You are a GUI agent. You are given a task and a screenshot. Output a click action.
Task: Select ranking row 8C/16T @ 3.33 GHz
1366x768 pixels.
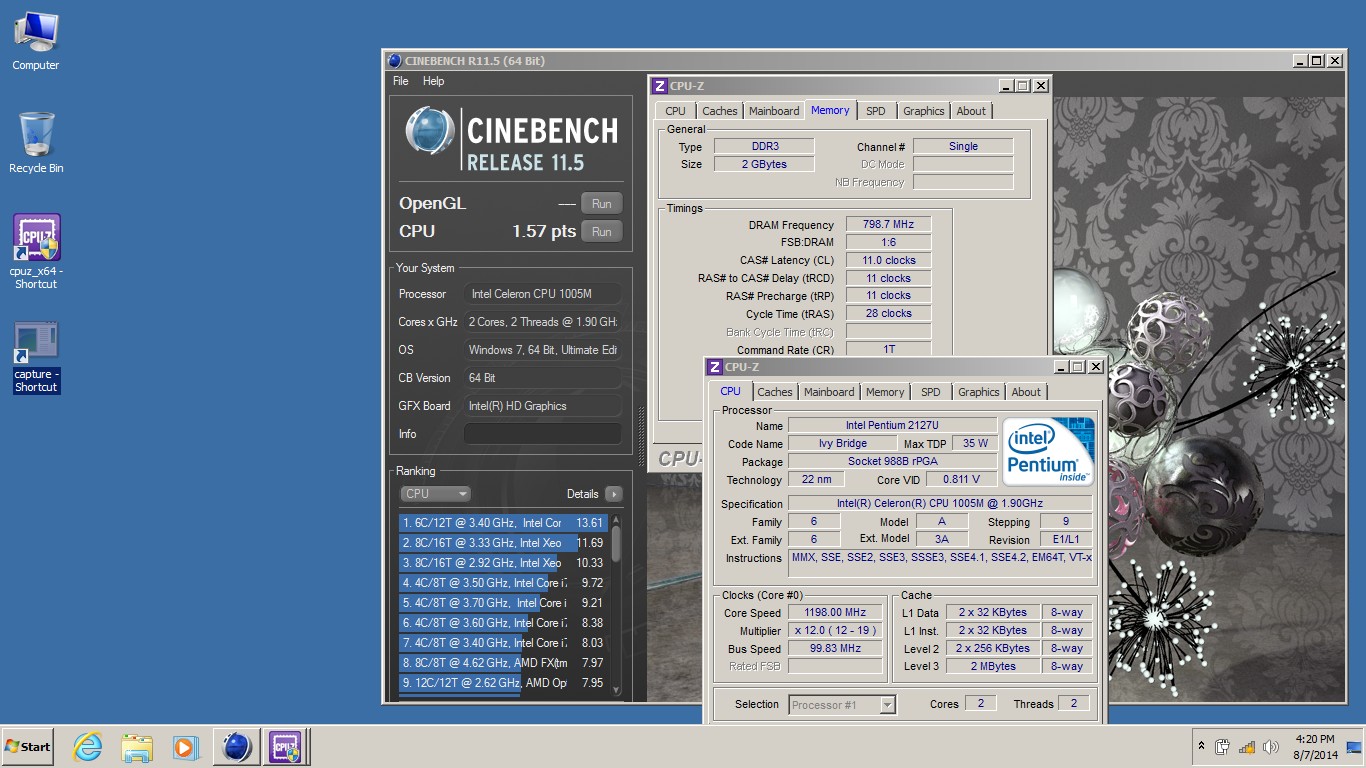503,543
